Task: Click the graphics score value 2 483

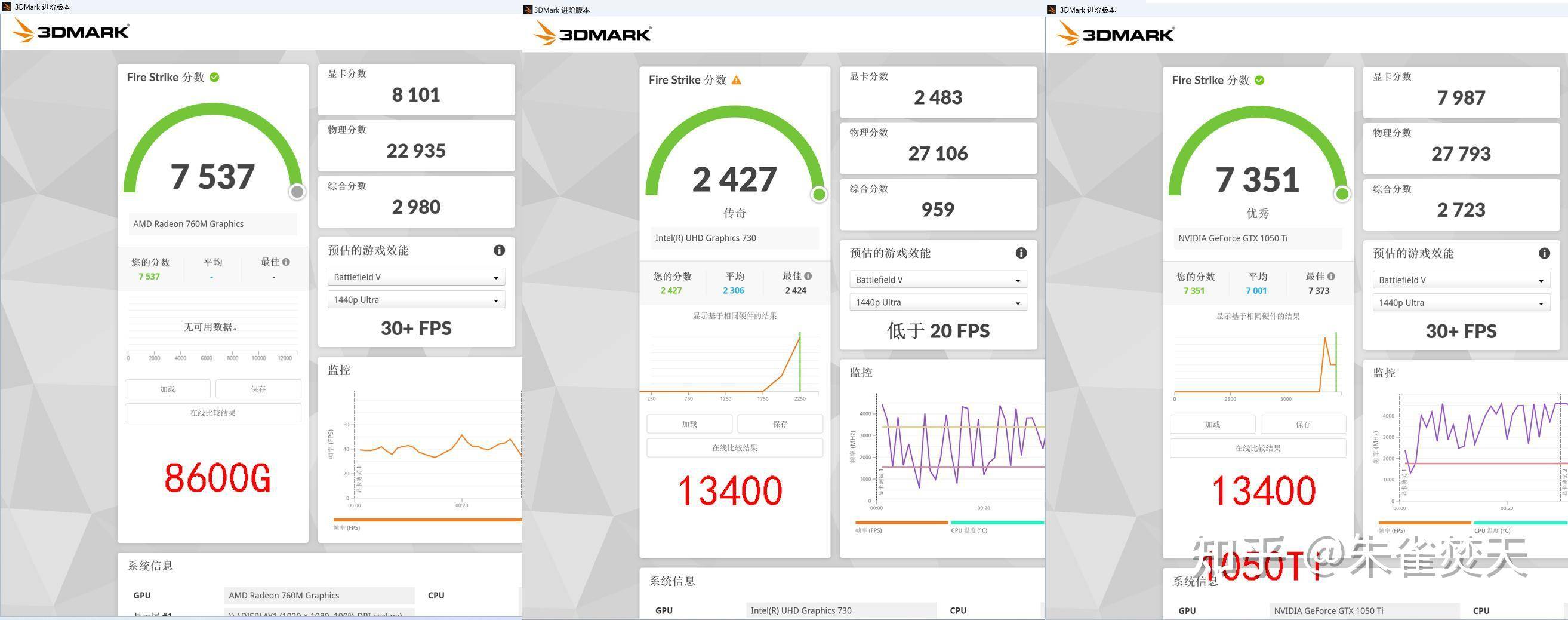Action: coord(938,97)
